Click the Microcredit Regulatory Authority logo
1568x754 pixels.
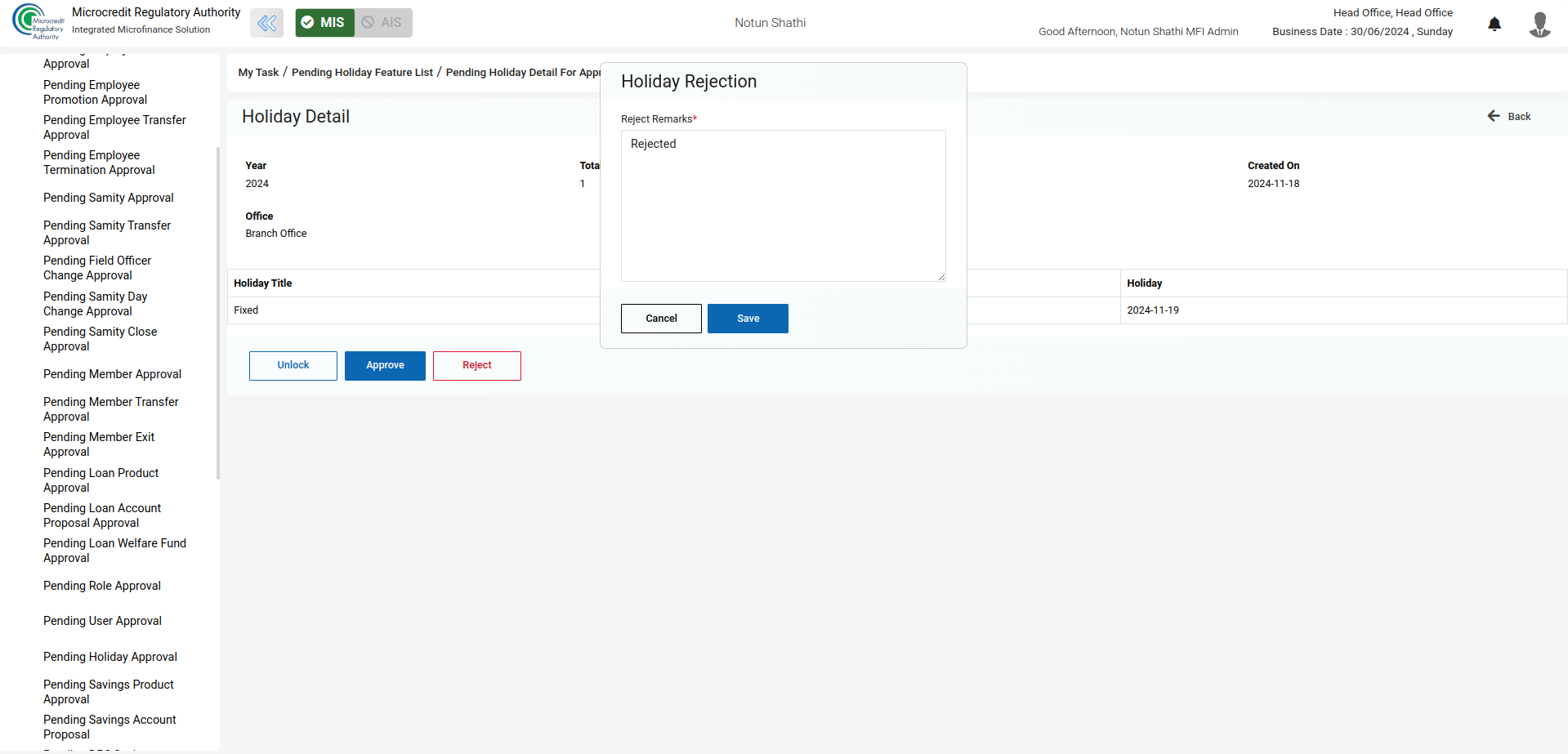coord(38,22)
